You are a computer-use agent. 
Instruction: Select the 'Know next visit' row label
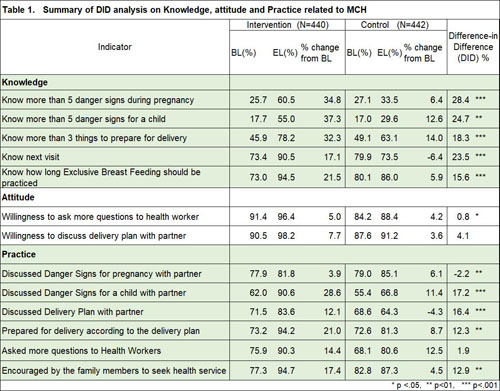pos(31,157)
